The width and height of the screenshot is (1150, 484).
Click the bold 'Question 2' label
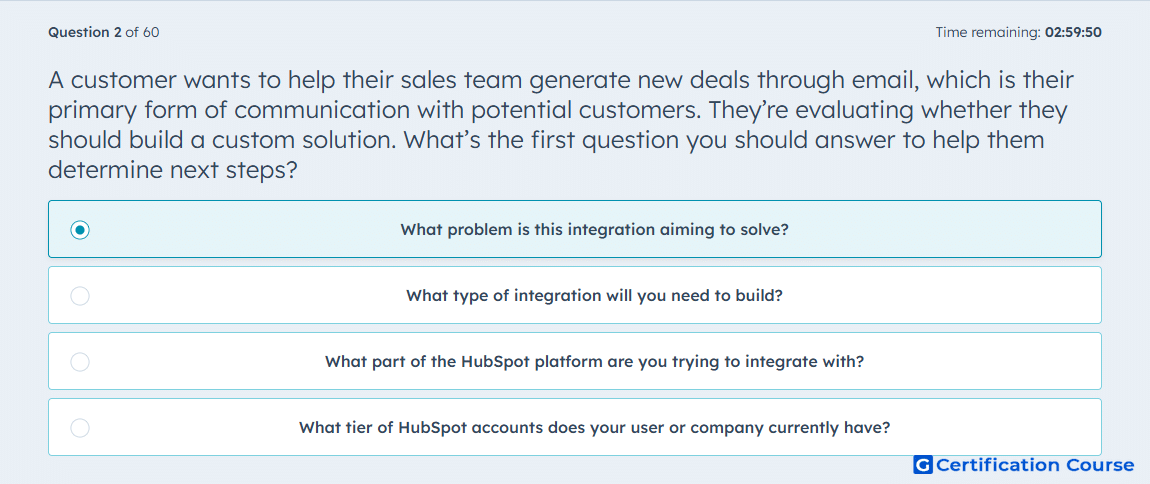(x=85, y=32)
